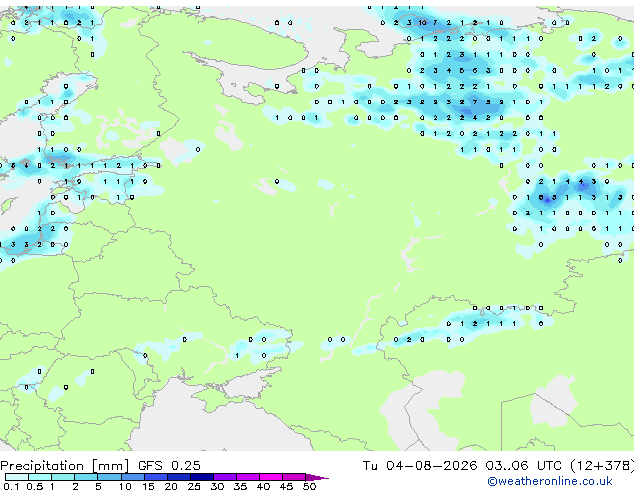
Task: Click the legend label "45"
Action: 286,486
